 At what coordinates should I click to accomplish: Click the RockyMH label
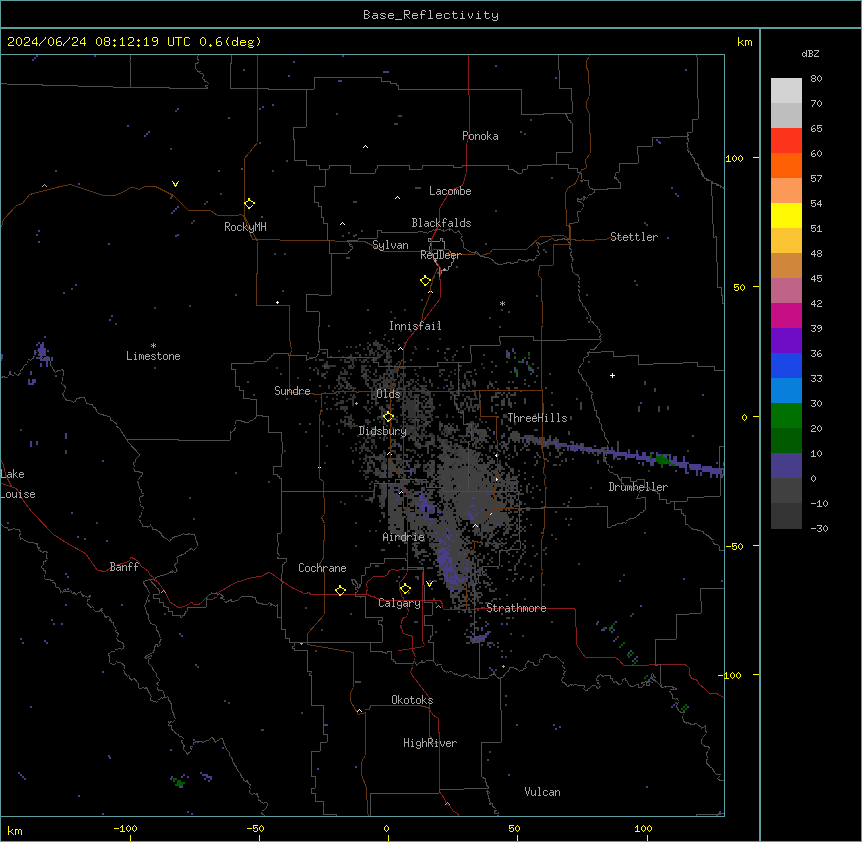click(x=245, y=227)
